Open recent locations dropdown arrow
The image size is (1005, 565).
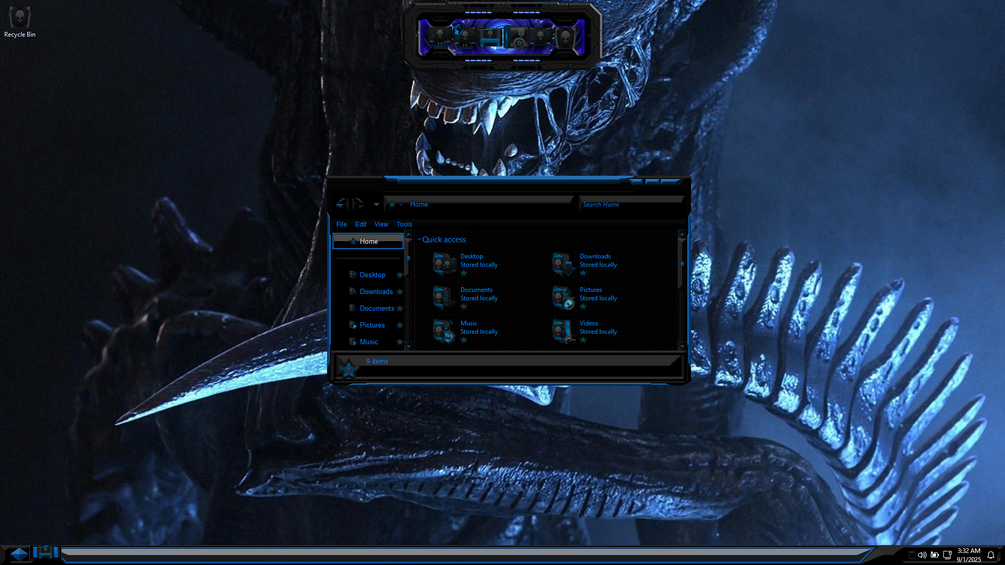point(376,204)
